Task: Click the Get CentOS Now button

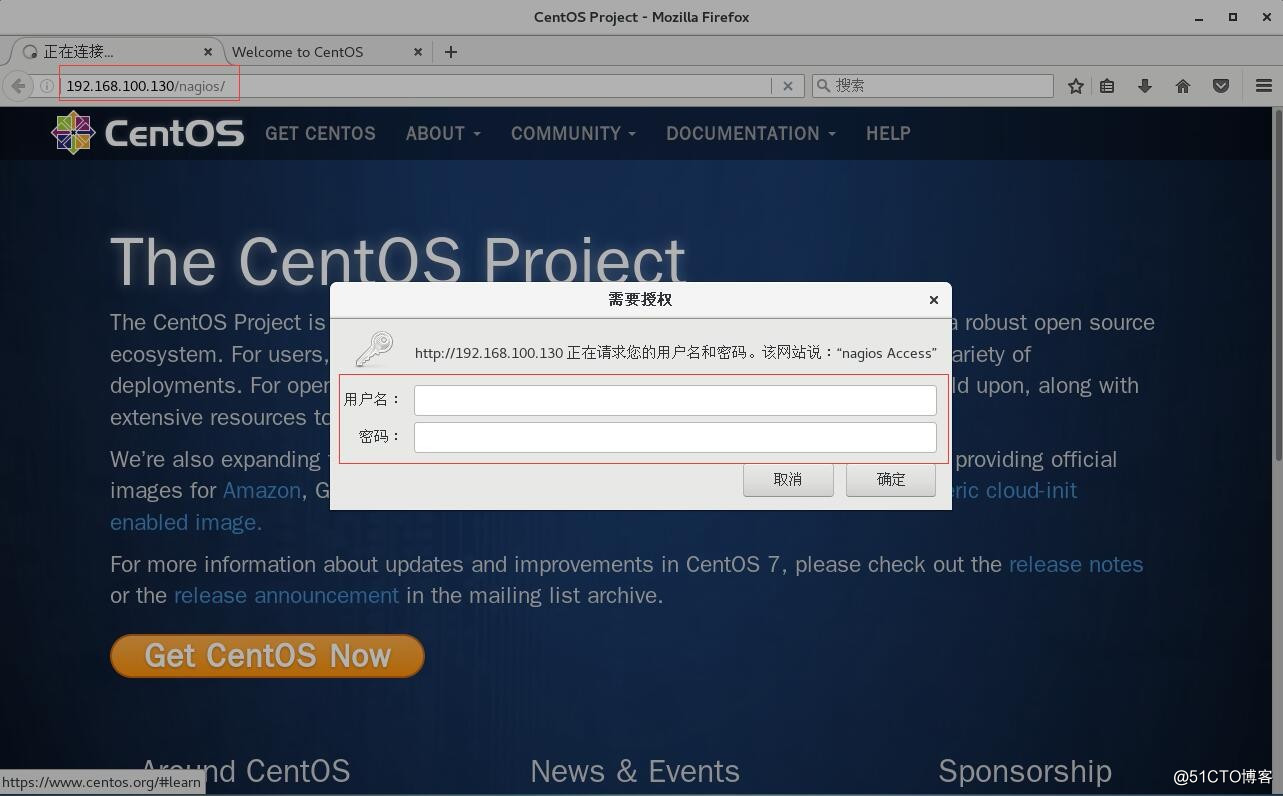Action: [267, 656]
